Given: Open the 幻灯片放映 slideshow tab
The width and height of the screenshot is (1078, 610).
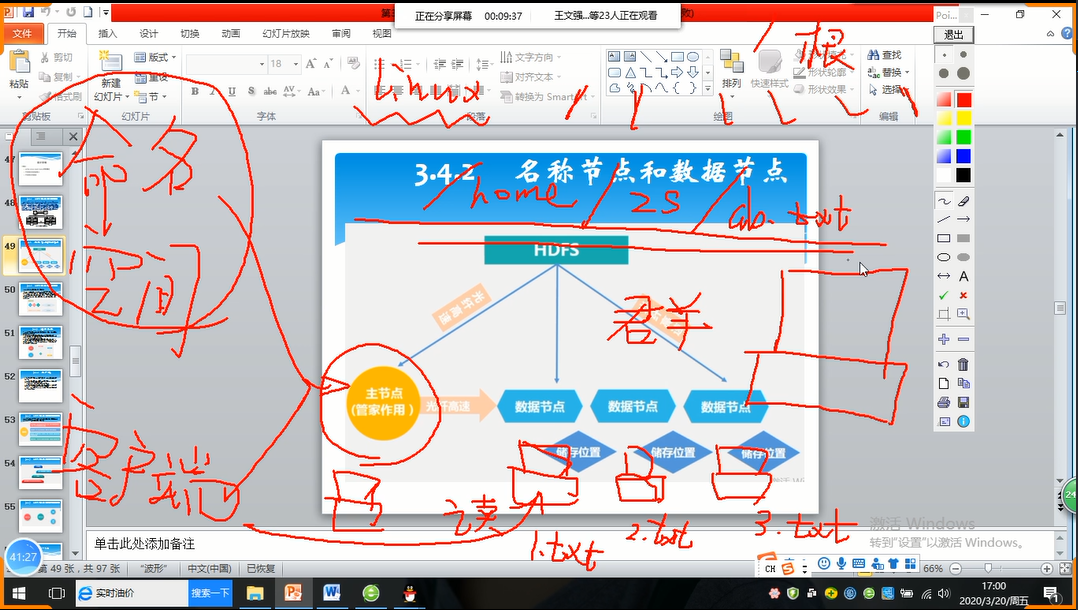Looking at the screenshot, I should coord(285,34).
